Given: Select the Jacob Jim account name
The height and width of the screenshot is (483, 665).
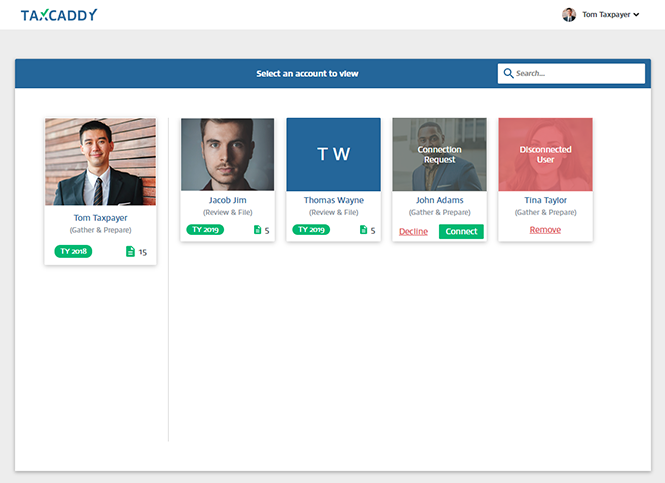Looking at the screenshot, I should [x=228, y=200].
